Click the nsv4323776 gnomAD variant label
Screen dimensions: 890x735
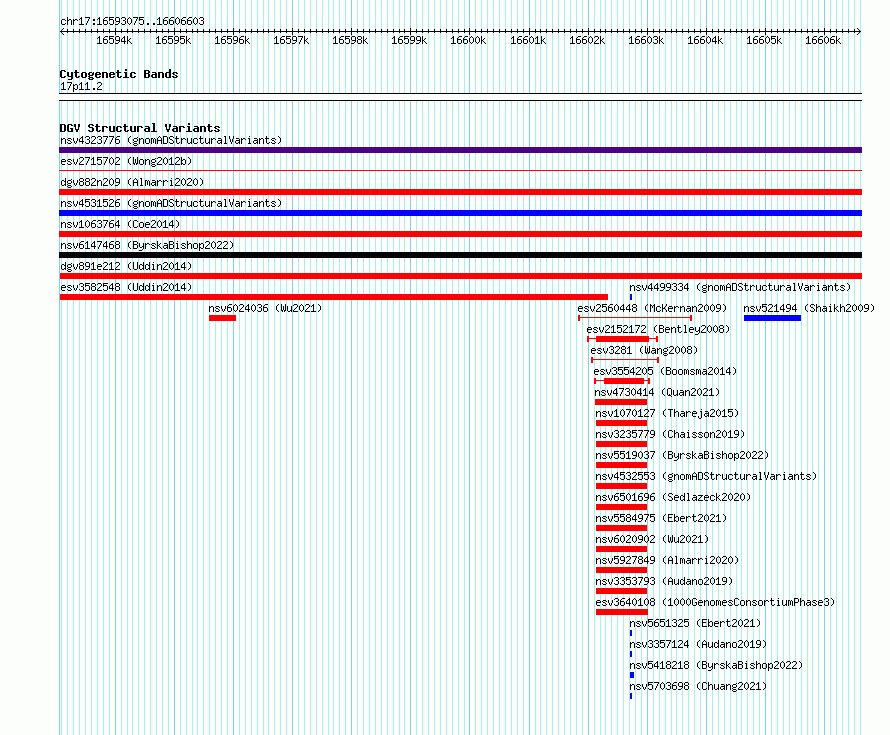point(171,140)
